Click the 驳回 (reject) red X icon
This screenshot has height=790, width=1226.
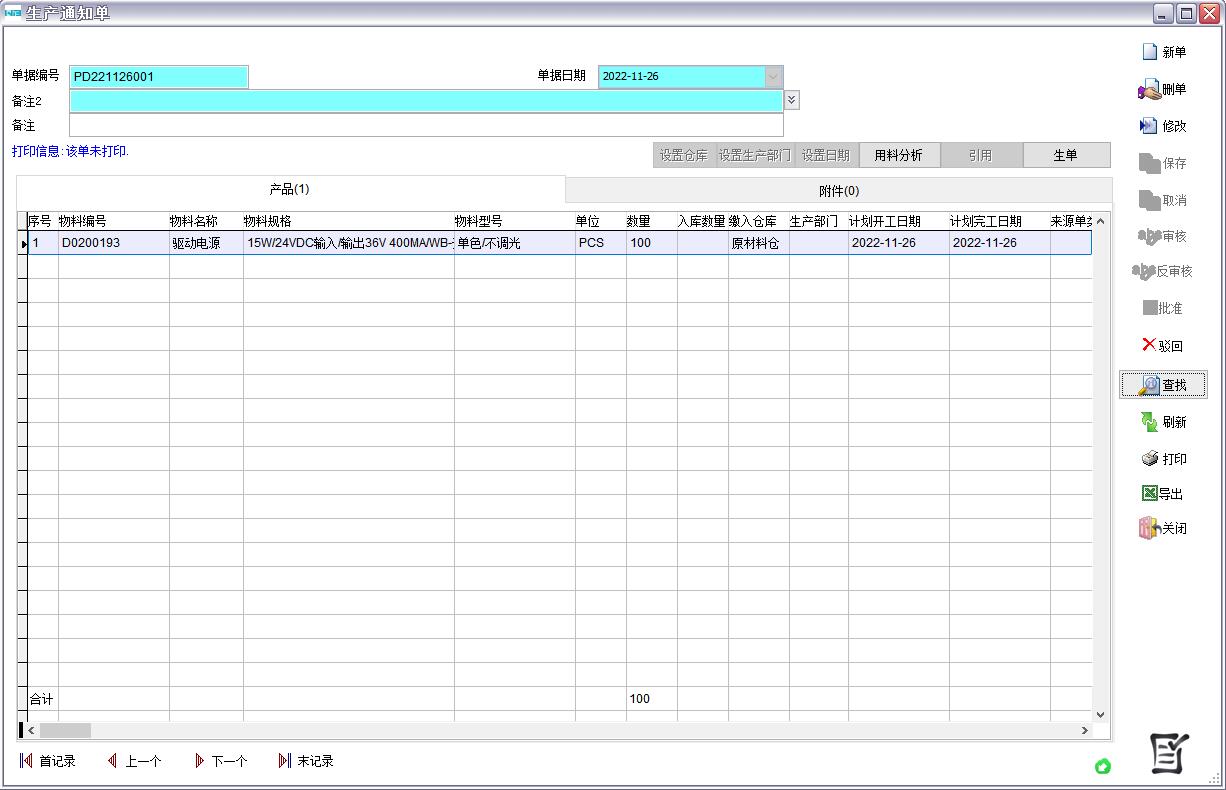coord(1149,345)
